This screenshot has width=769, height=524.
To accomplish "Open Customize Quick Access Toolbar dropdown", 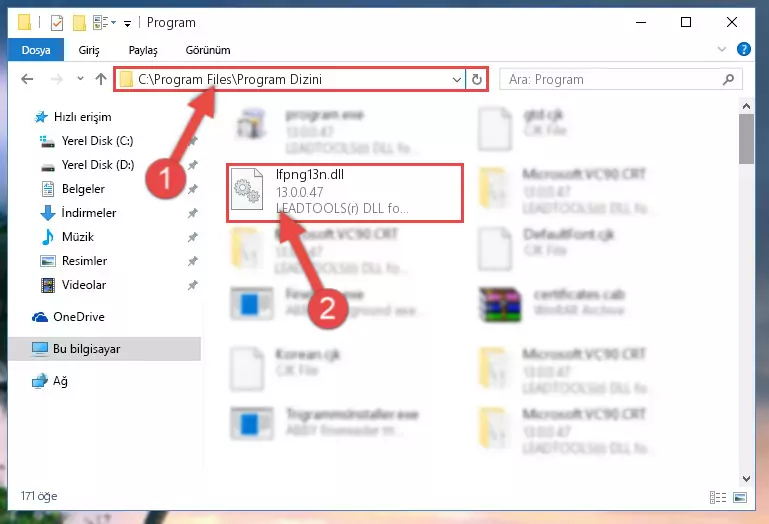I will pos(127,23).
